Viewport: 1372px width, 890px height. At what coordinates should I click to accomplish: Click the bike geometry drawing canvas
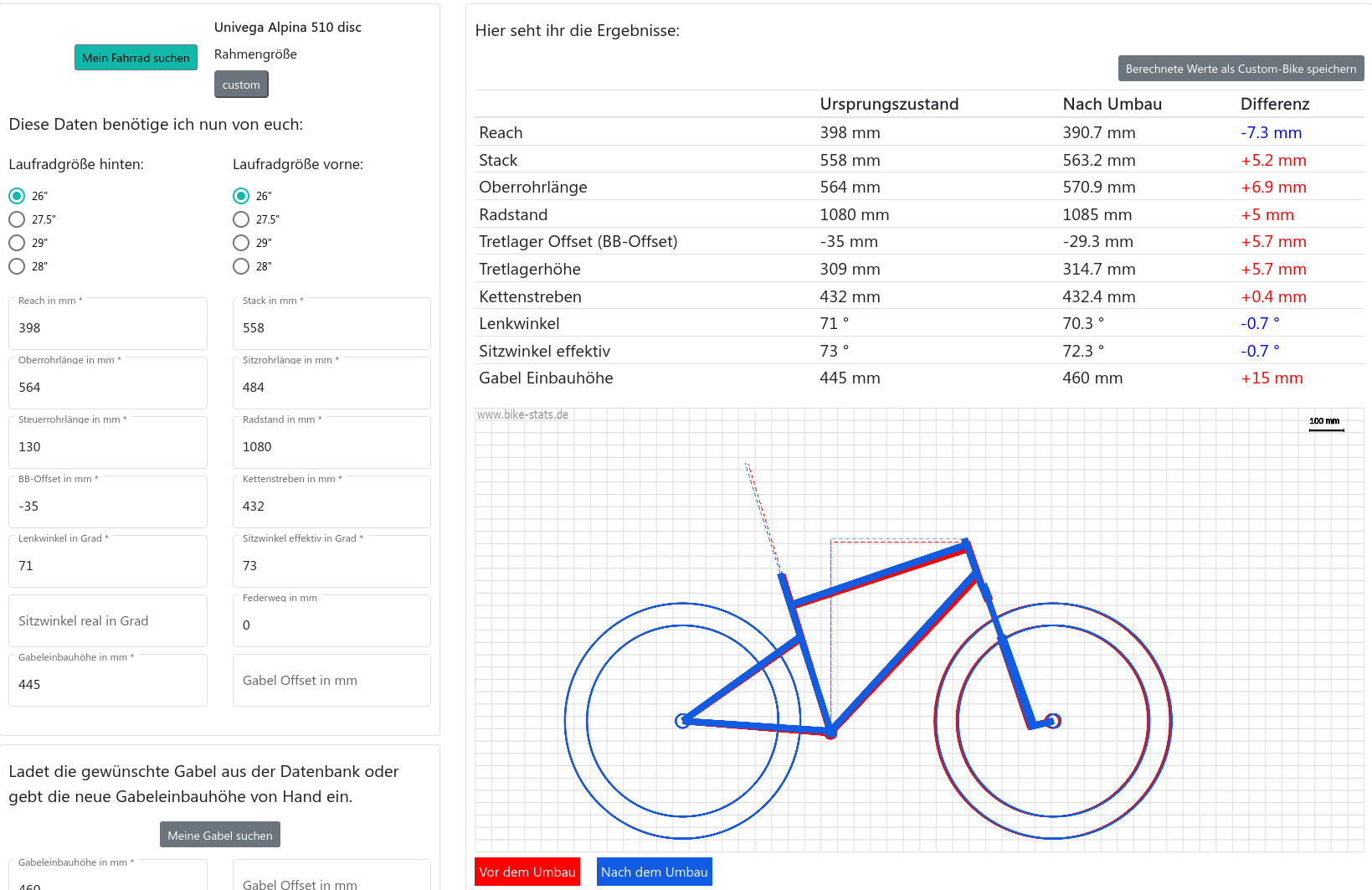[918, 630]
